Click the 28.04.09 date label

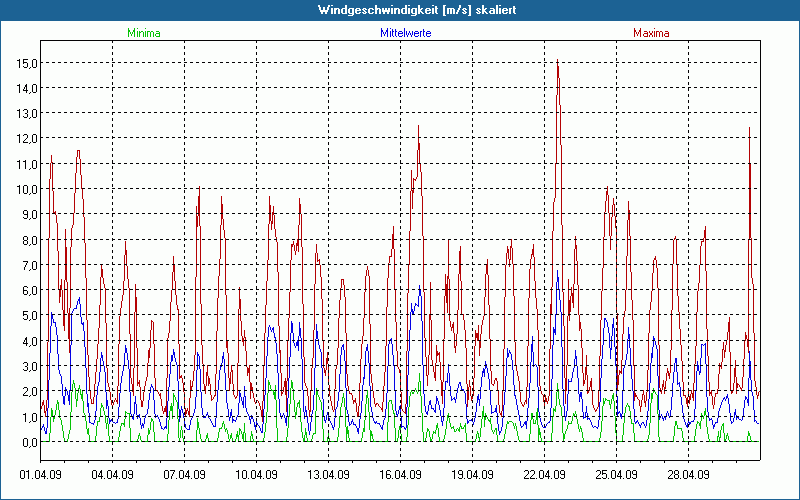(688, 475)
